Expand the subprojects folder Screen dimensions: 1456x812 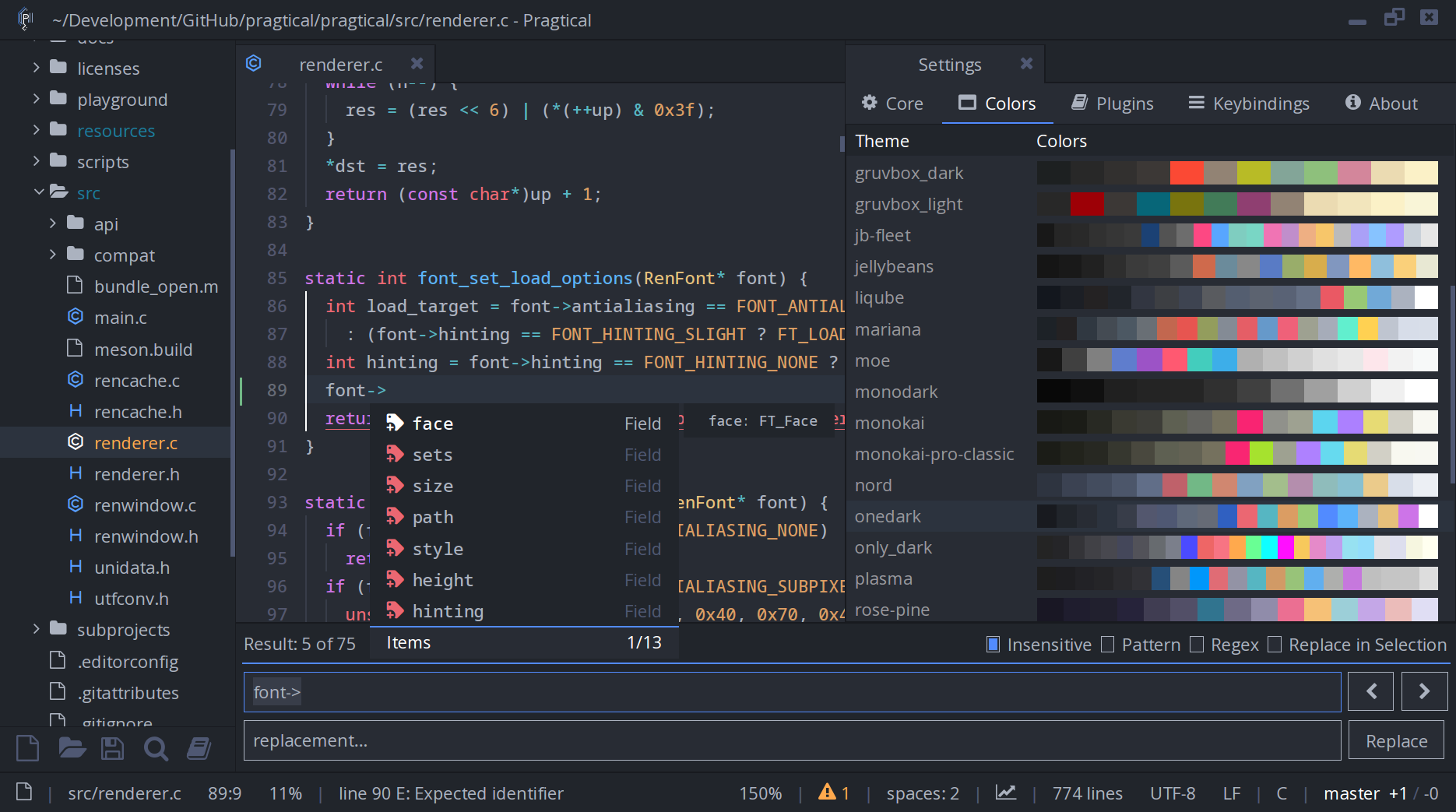coord(36,629)
